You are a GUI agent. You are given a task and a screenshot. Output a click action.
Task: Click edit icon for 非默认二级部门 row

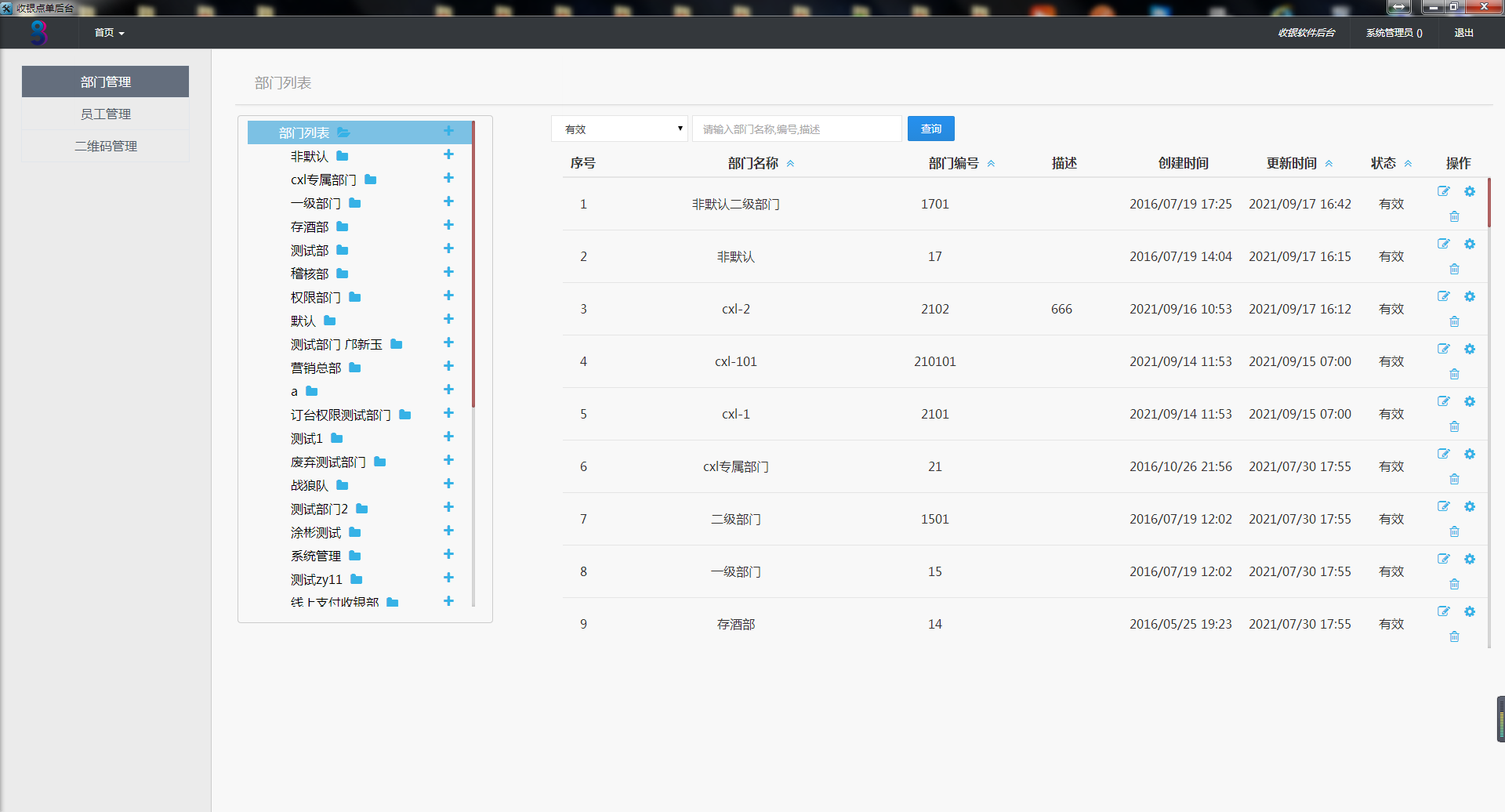tap(1443, 191)
